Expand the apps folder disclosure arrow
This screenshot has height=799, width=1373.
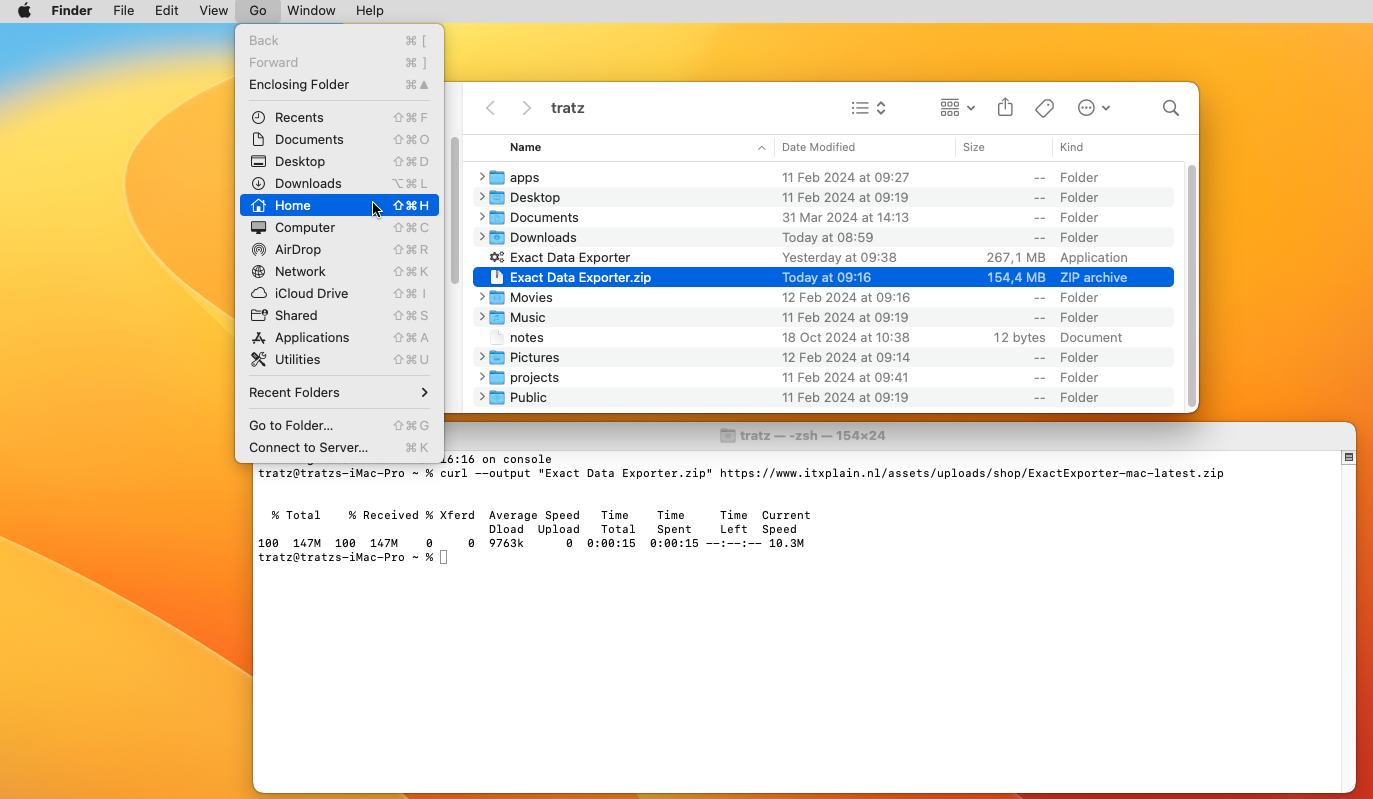pos(482,177)
